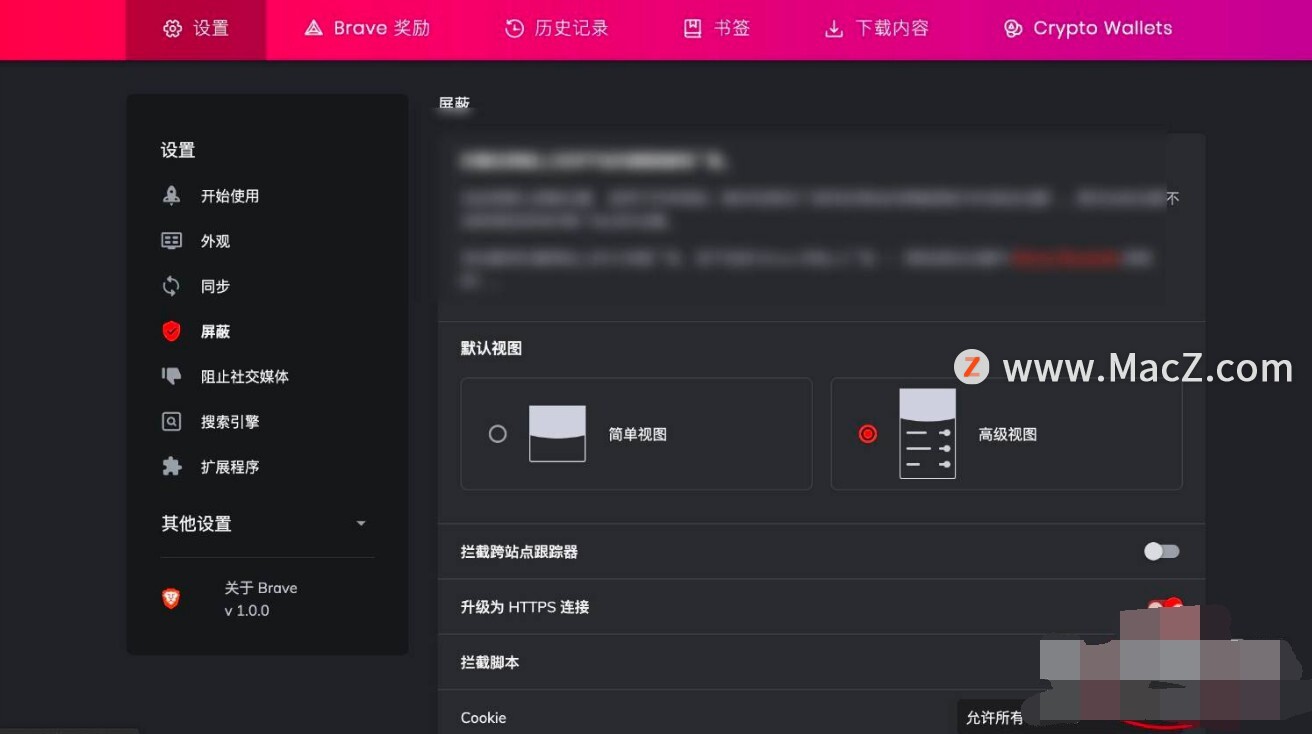Screen dimensions: 1312x734
Task: Toggle the 拦截跨站点跟踪器 switch
Action: (1162, 551)
